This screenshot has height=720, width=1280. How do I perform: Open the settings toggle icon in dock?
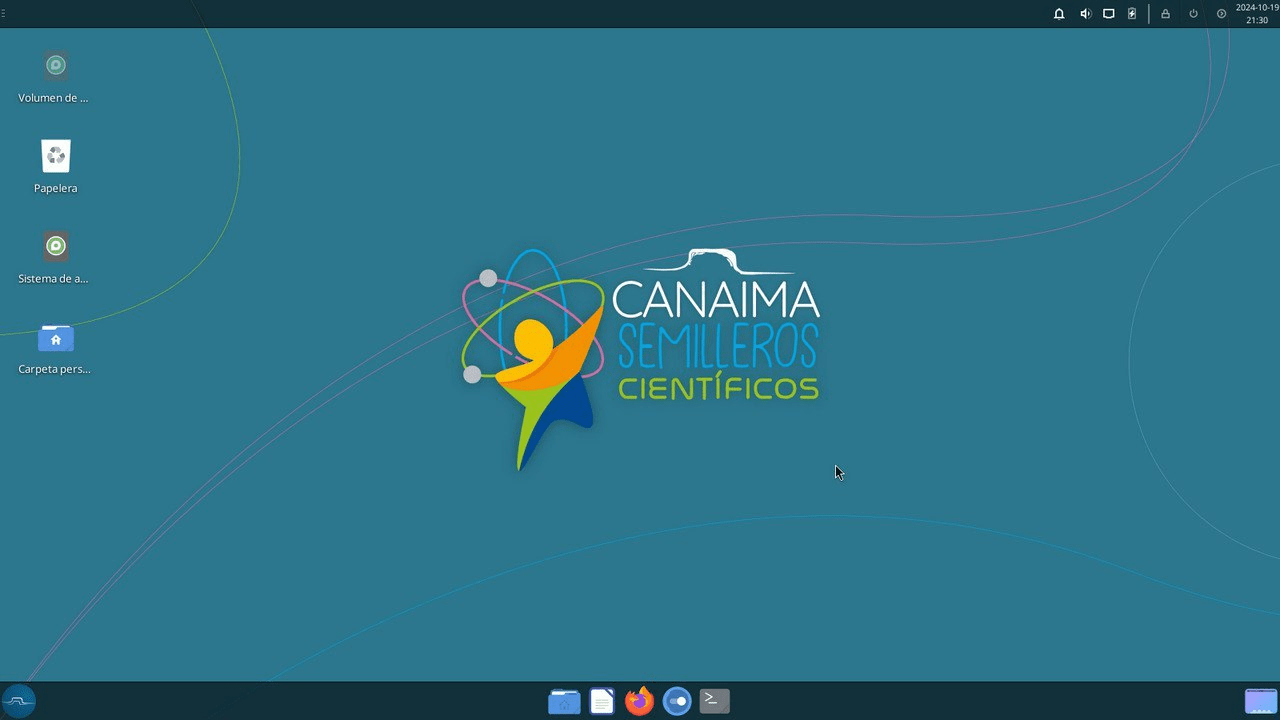[677, 701]
